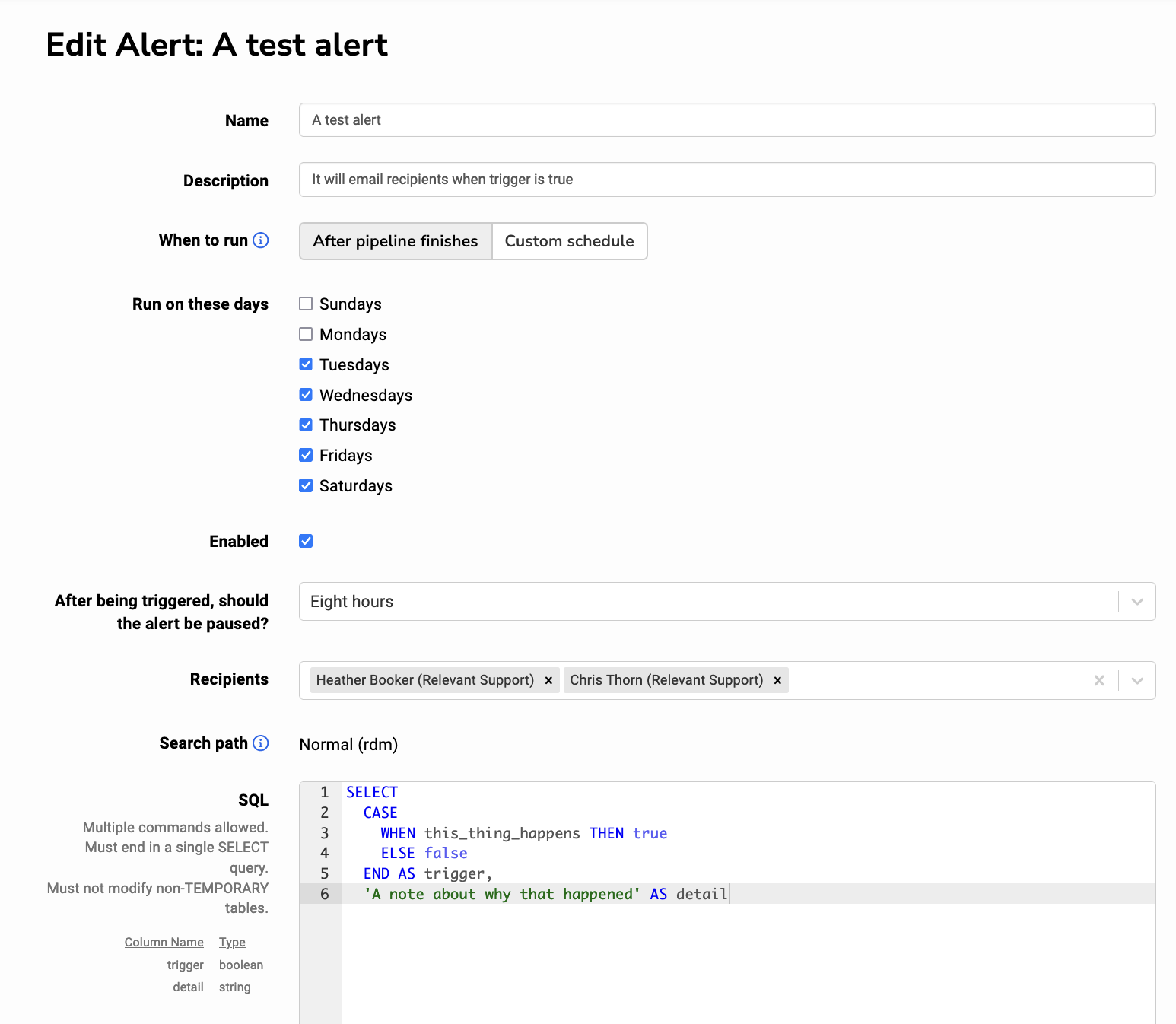Click the Description text field
This screenshot has width=1176, height=1024.
point(726,180)
